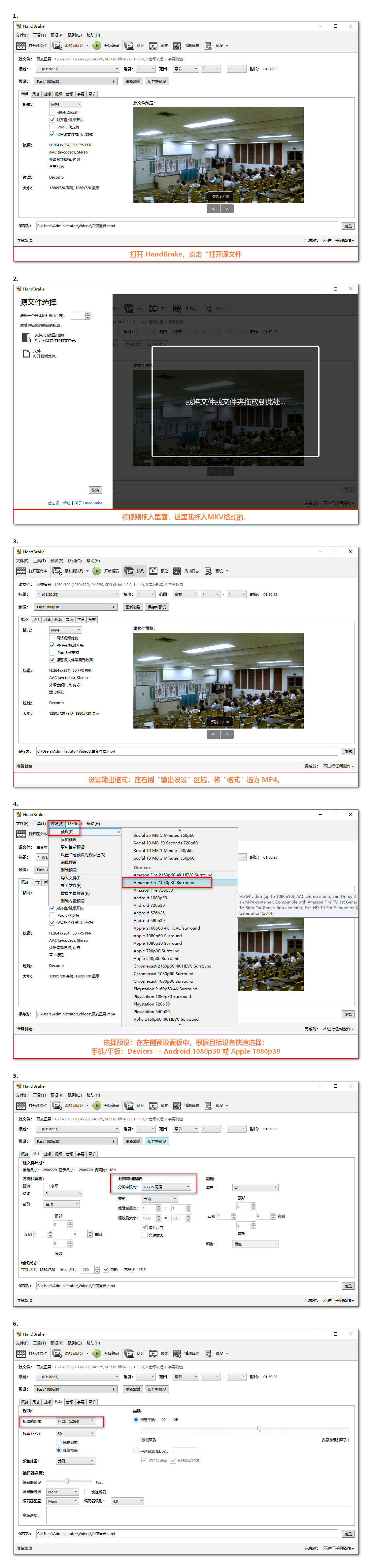
Task: Toggle 最佳尺寸 checkbox in 尺寸 tab
Action: 144,1227
